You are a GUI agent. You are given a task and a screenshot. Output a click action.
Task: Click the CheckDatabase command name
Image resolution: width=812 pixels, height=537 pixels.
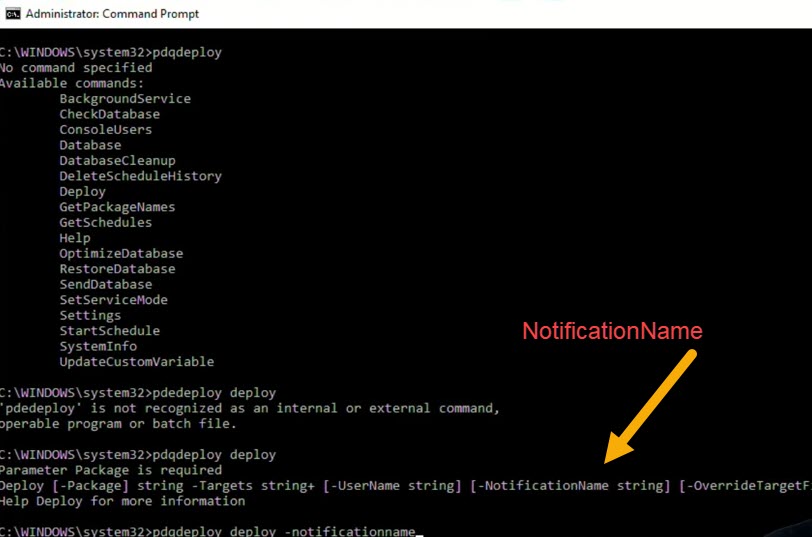click(110, 114)
